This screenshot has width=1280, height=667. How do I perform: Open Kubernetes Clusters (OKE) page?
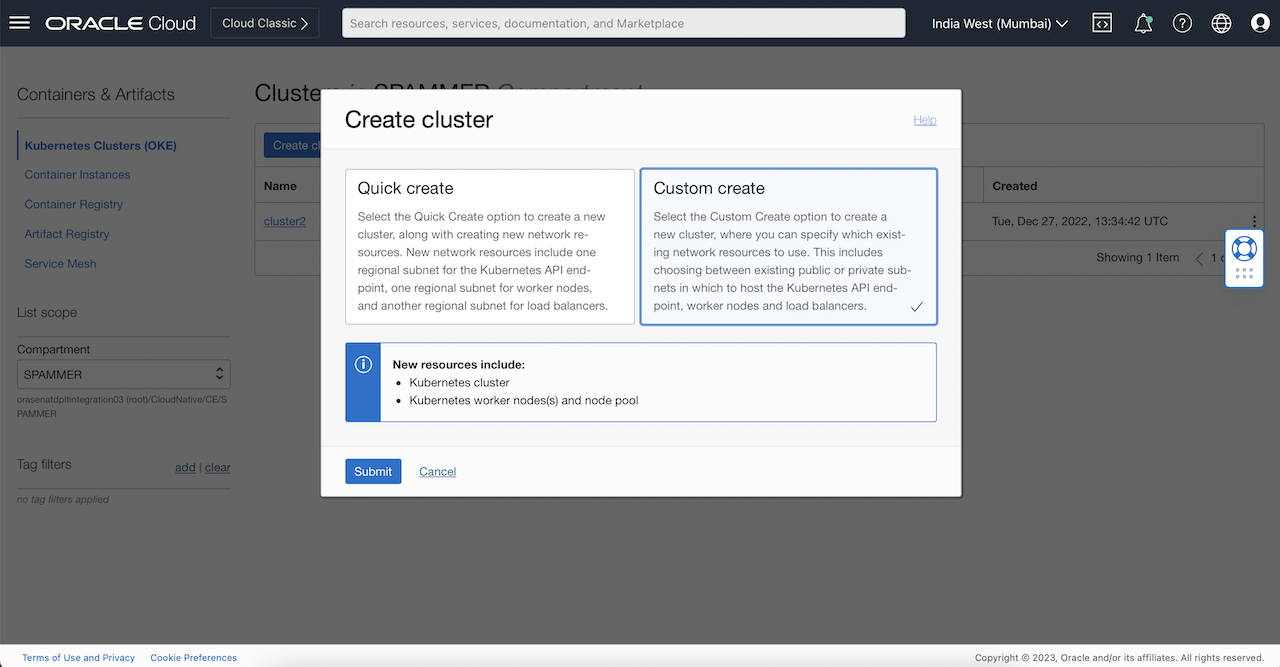100,145
